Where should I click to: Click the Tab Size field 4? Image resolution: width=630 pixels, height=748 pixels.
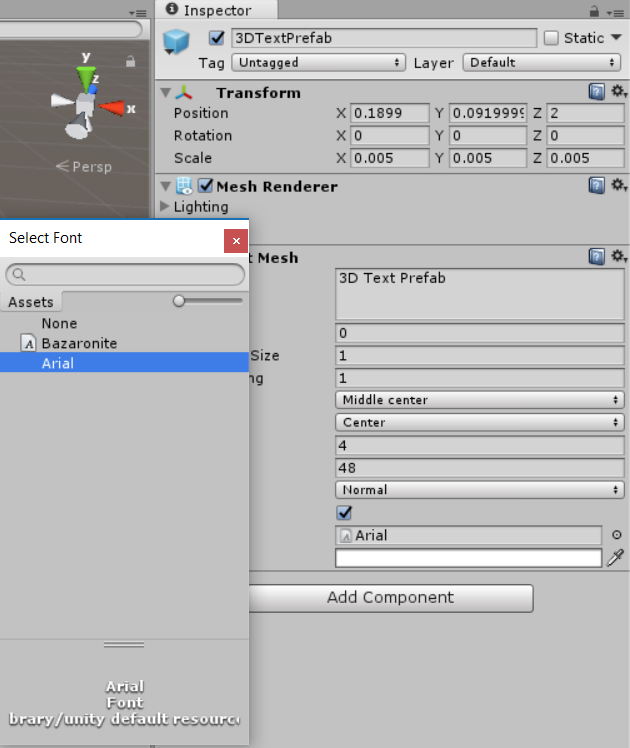click(480, 445)
